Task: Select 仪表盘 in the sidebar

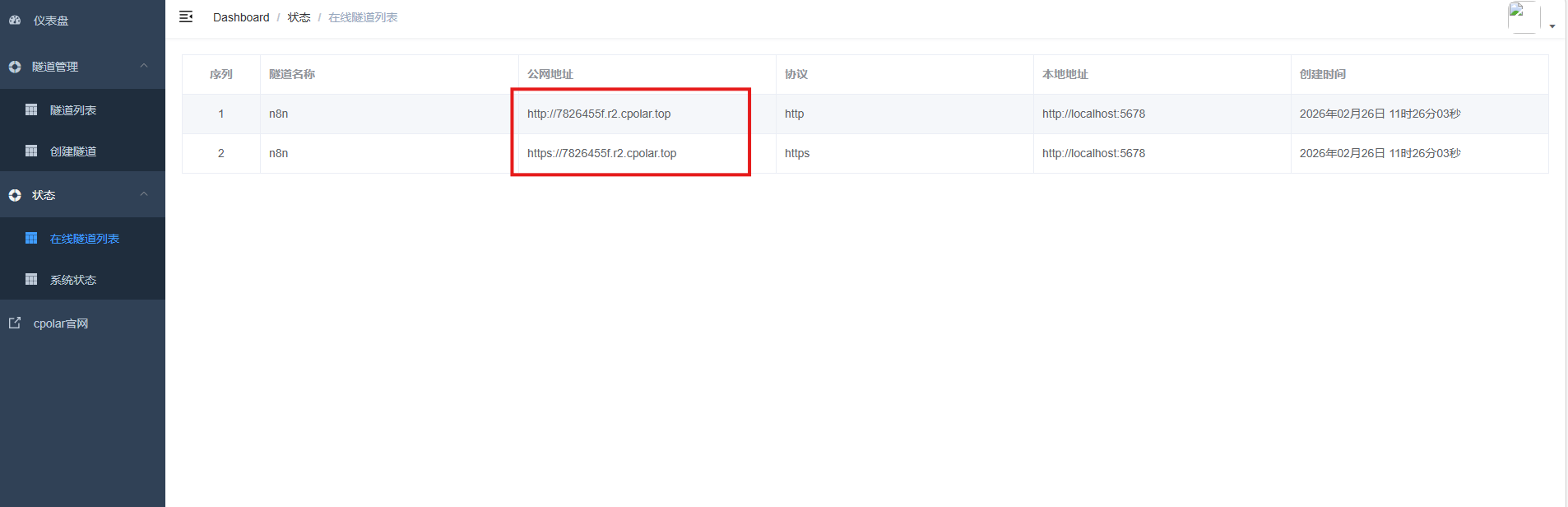Action: point(51,21)
